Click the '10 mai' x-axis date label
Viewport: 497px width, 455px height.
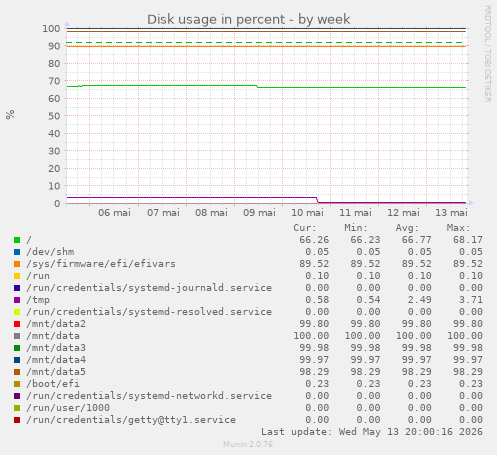[307, 213]
